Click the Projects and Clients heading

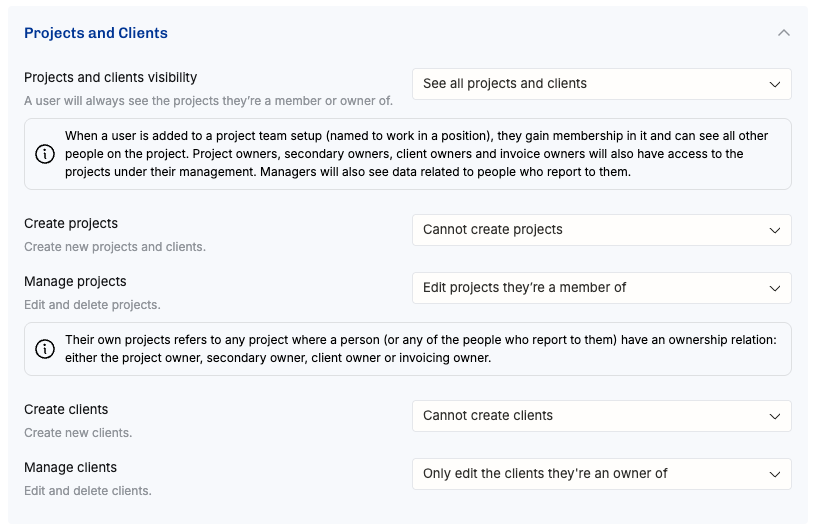tap(96, 33)
